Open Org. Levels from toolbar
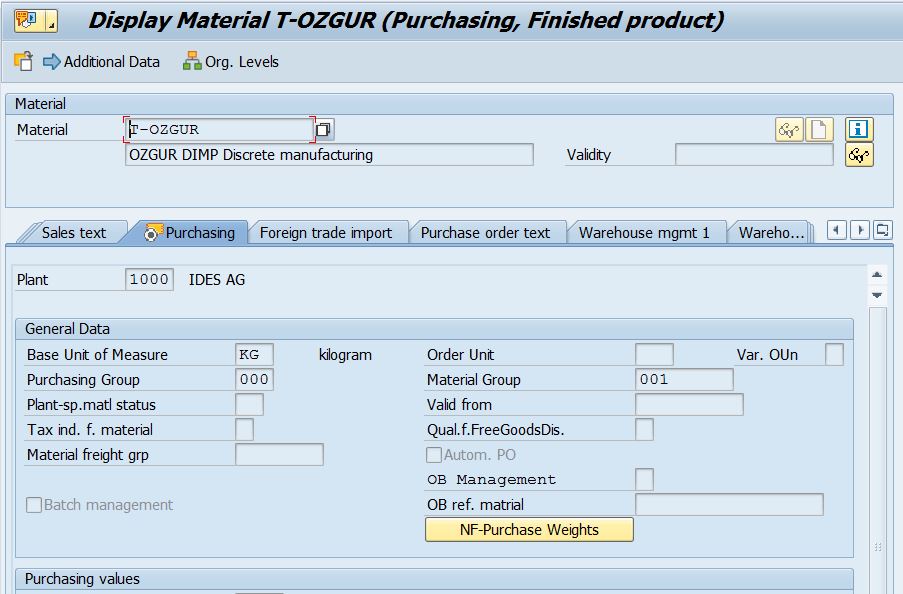Image resolution: width=903 pixels, height=594 pixels. pos(230,62)
